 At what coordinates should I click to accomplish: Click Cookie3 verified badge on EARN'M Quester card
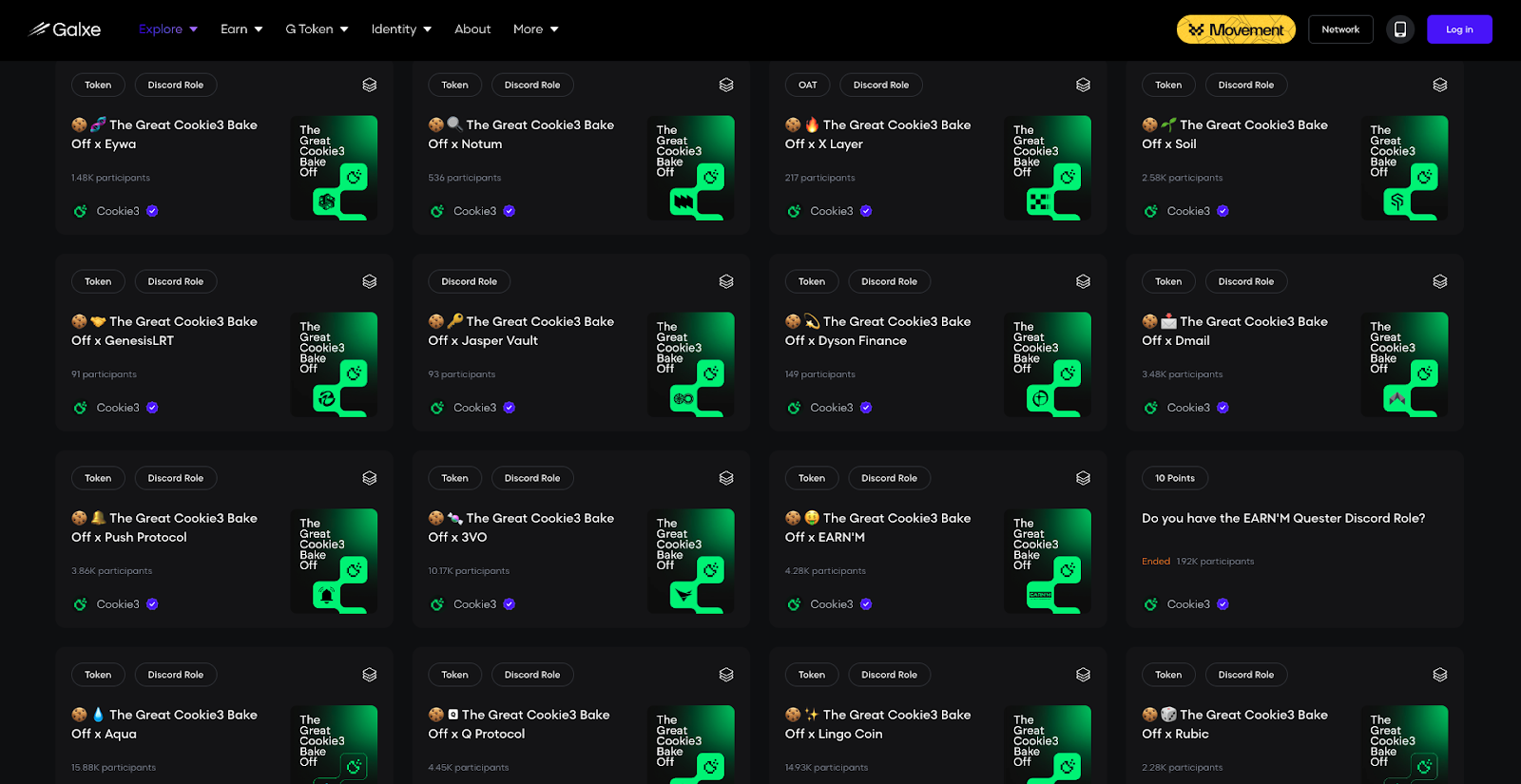click(x=1223, y=604)
